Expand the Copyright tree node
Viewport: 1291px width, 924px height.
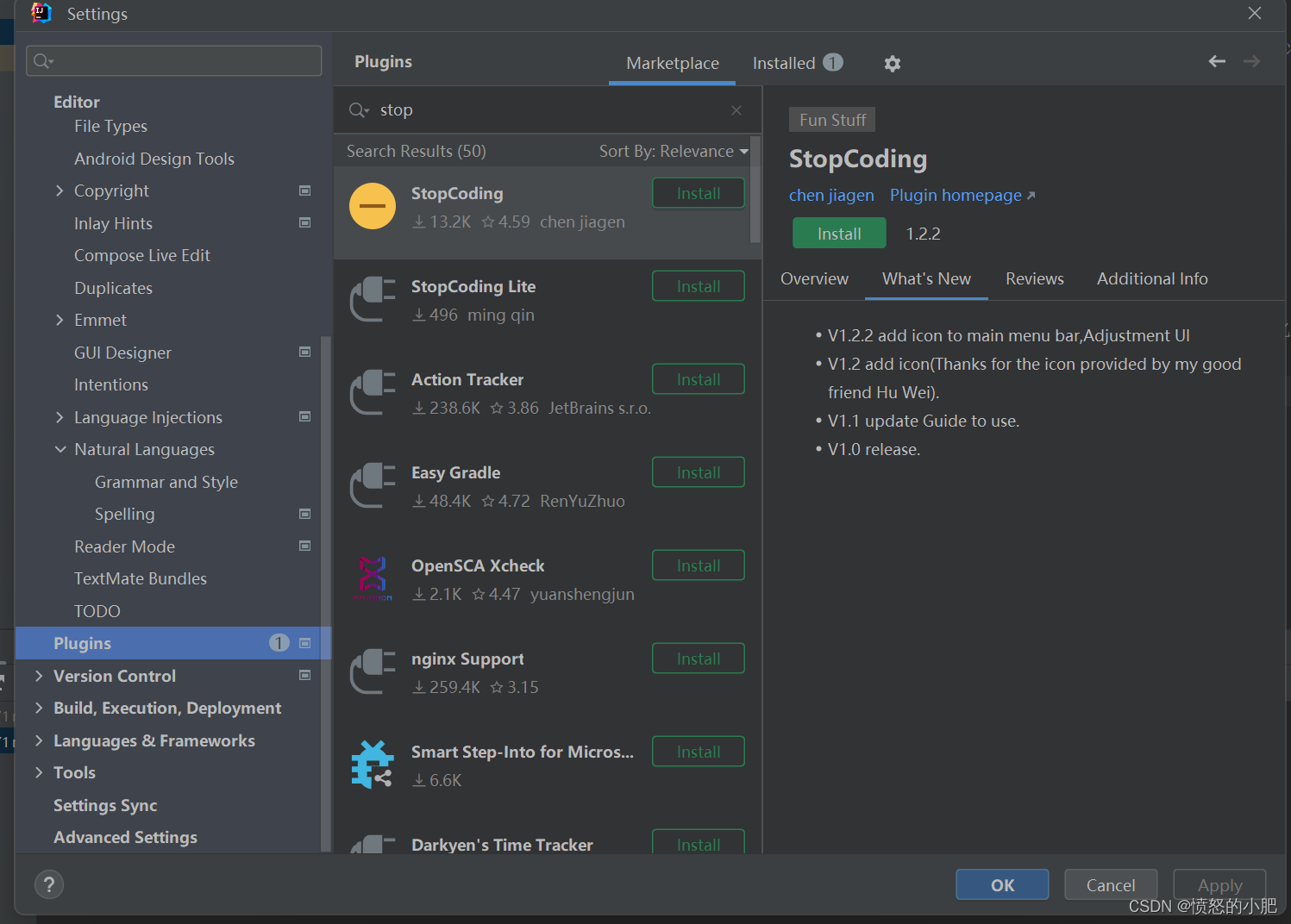60,190
